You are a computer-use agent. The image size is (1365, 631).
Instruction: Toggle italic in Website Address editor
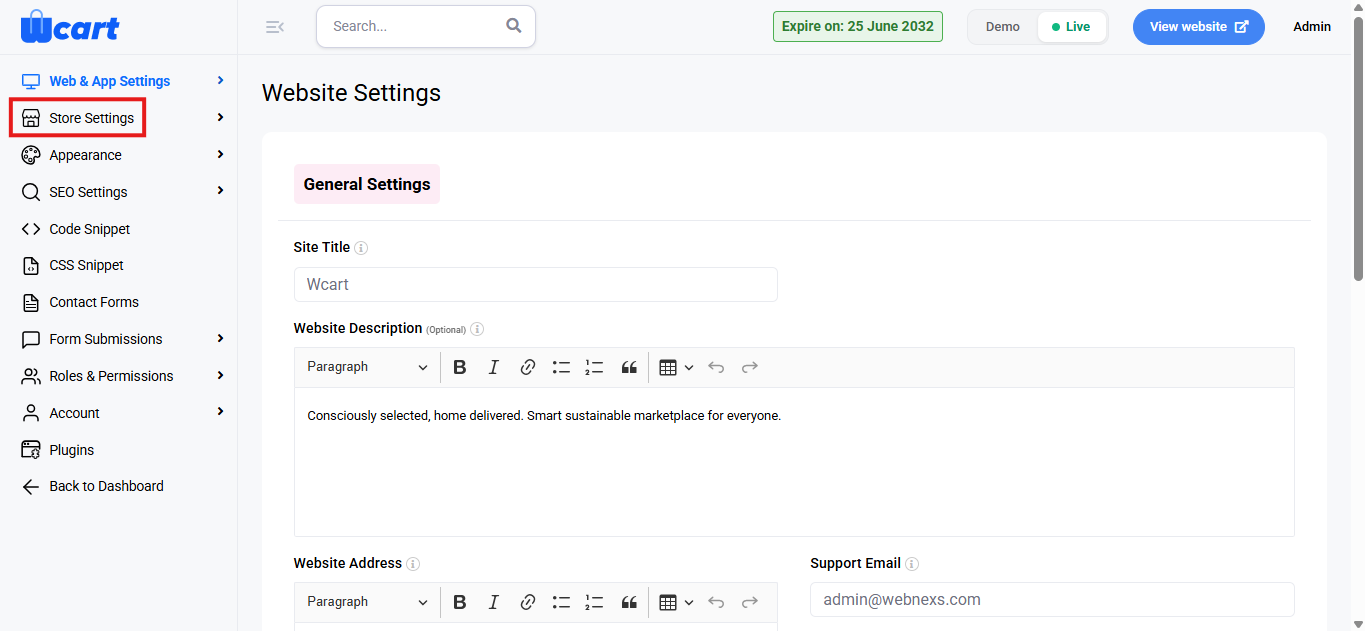click(x=493, y=602)
